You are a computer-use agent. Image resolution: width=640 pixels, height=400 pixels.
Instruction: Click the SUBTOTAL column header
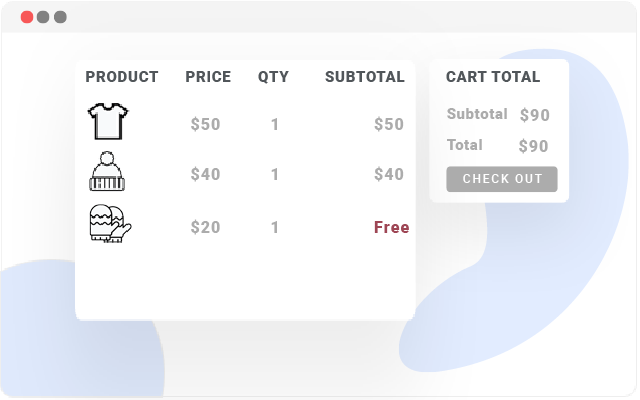click(365, 77)
